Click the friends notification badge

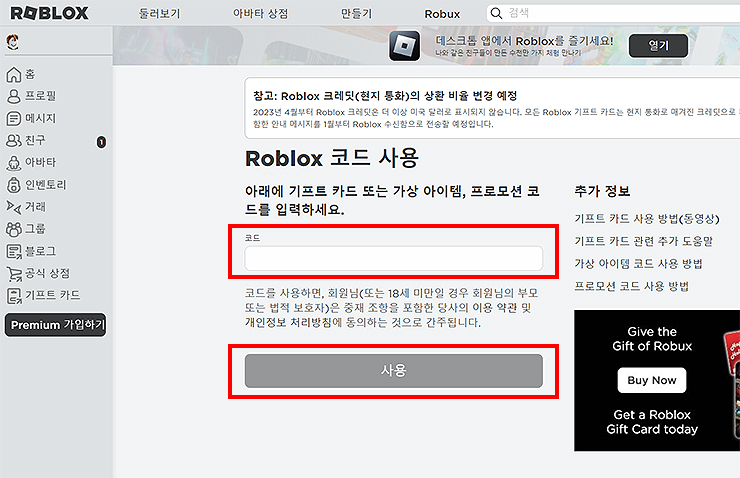[101, 142]
